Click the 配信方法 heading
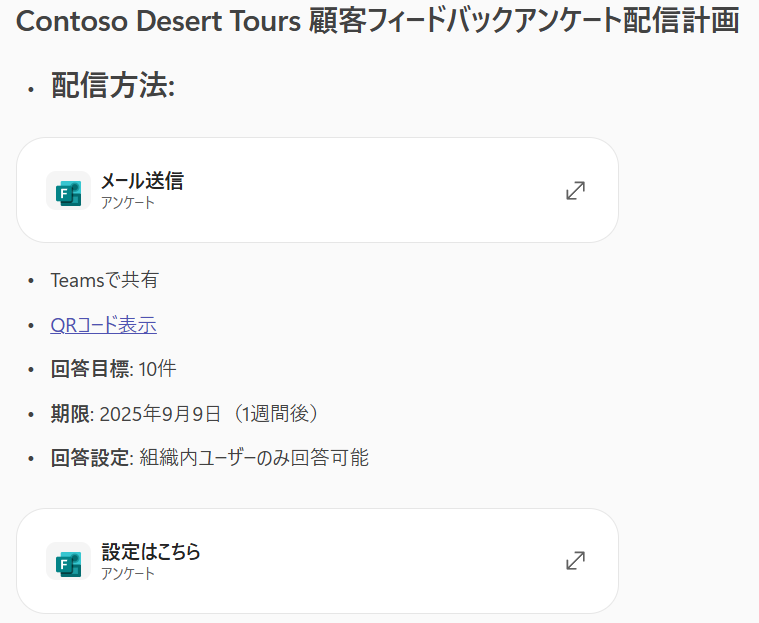759x623 pixels. 113,86
